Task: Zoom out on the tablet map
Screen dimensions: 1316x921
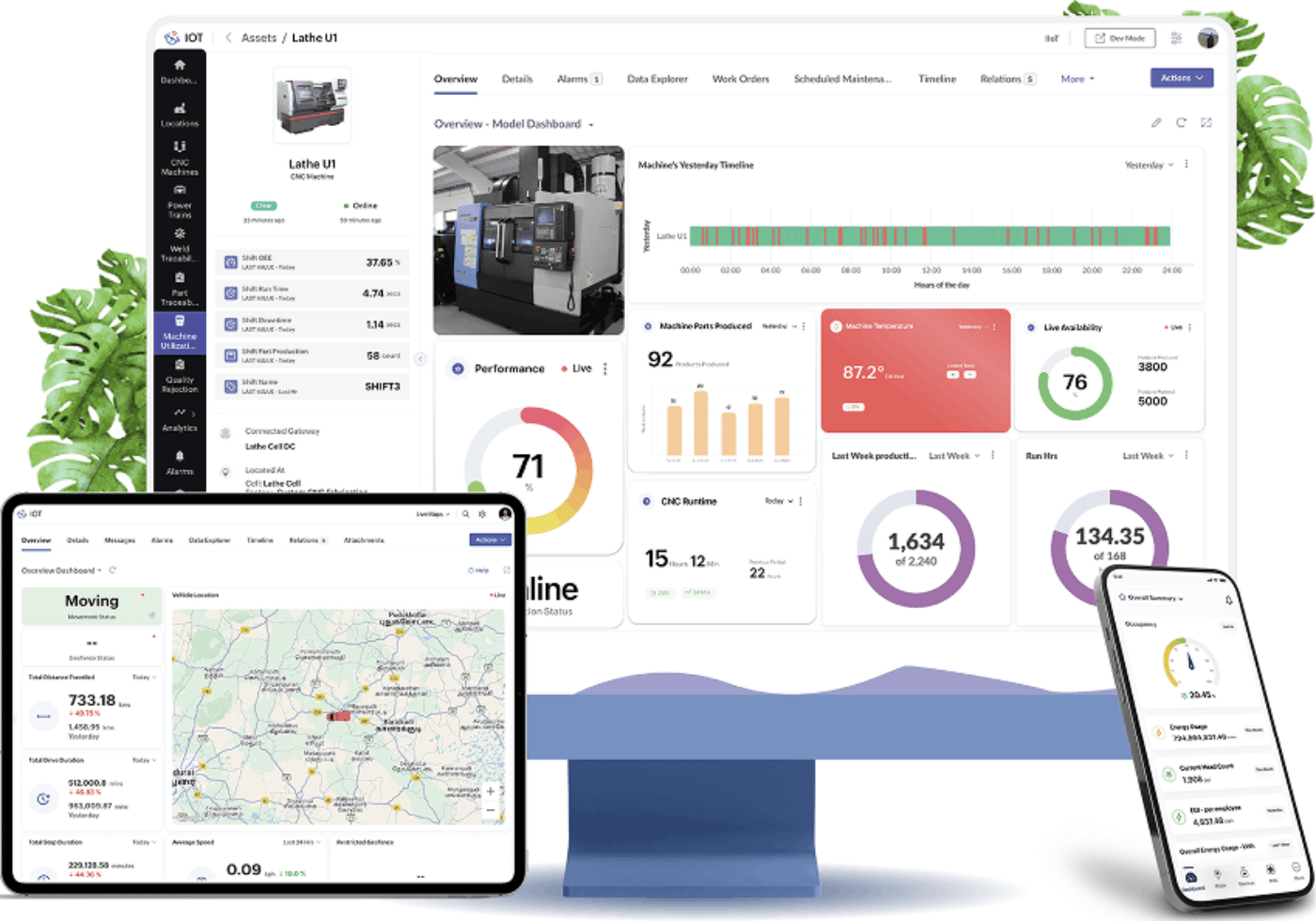Action: tap(490, 809)
